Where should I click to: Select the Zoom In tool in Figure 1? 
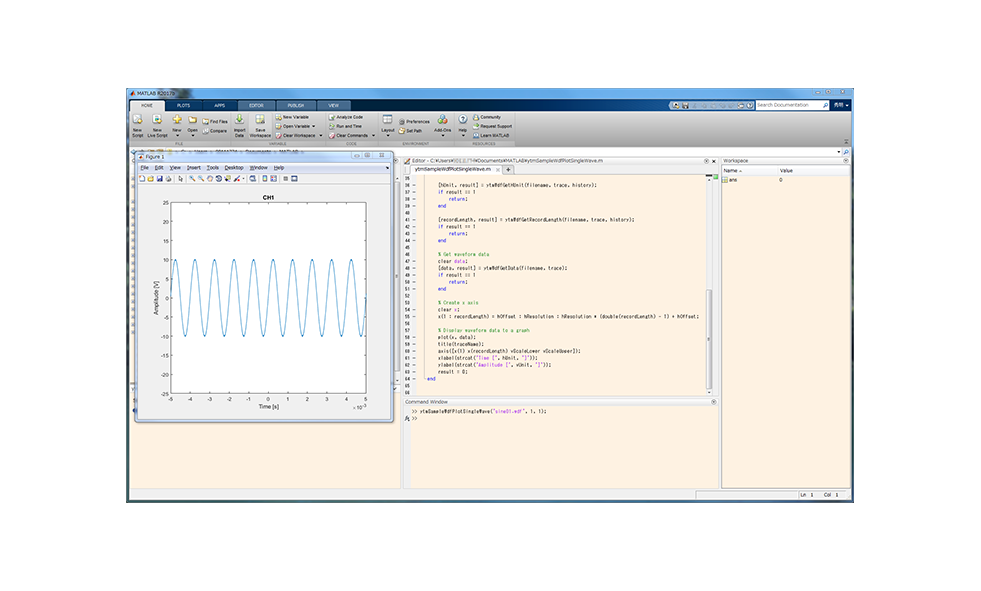pyautogui.click(x=192, y=178)
